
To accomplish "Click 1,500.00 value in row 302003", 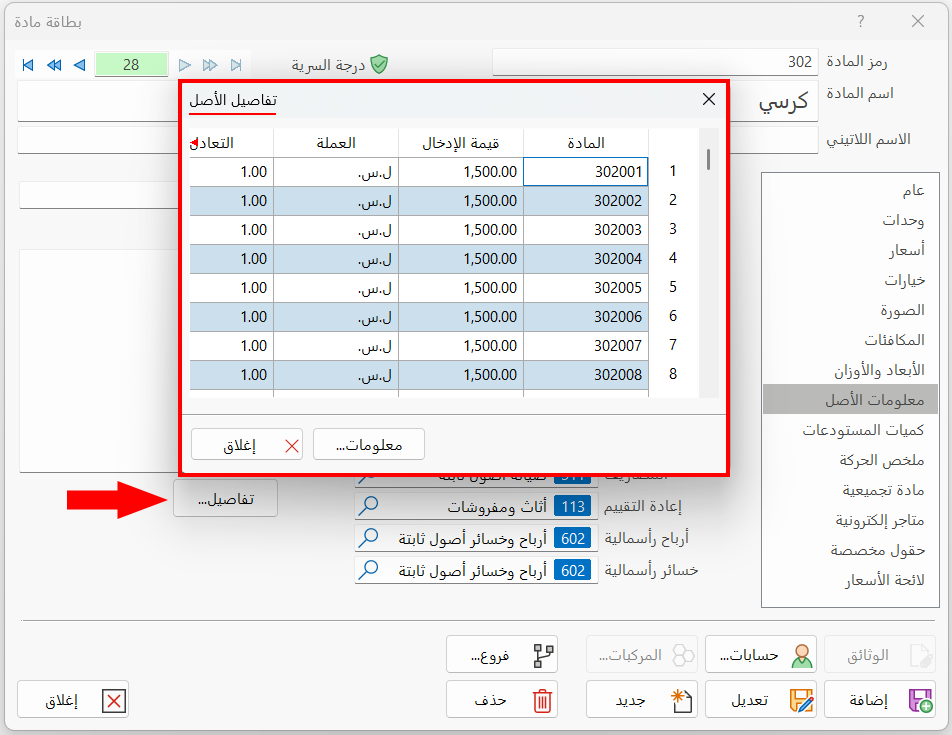I will point(461,230).
